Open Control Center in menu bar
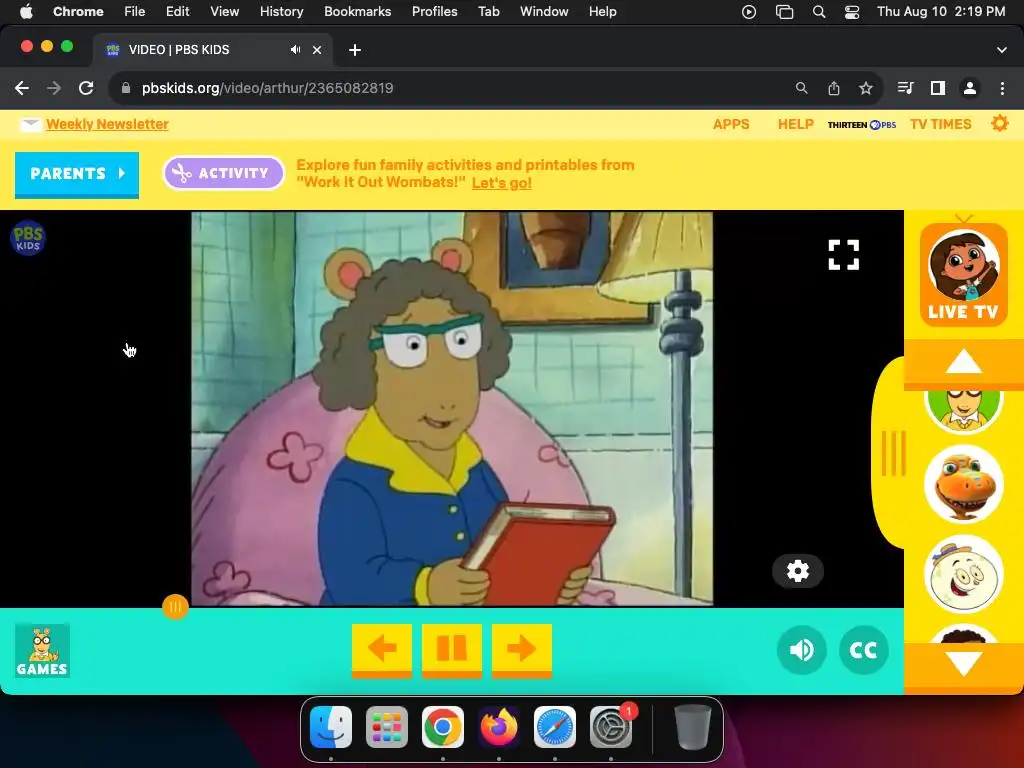The image size is (1024, 768). click(852, 12)
